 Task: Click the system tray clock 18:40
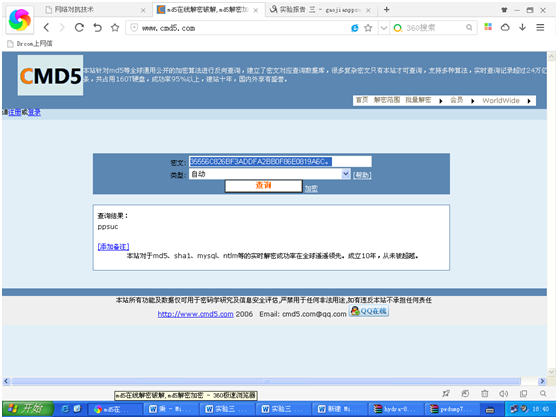[x=541, y=409]
